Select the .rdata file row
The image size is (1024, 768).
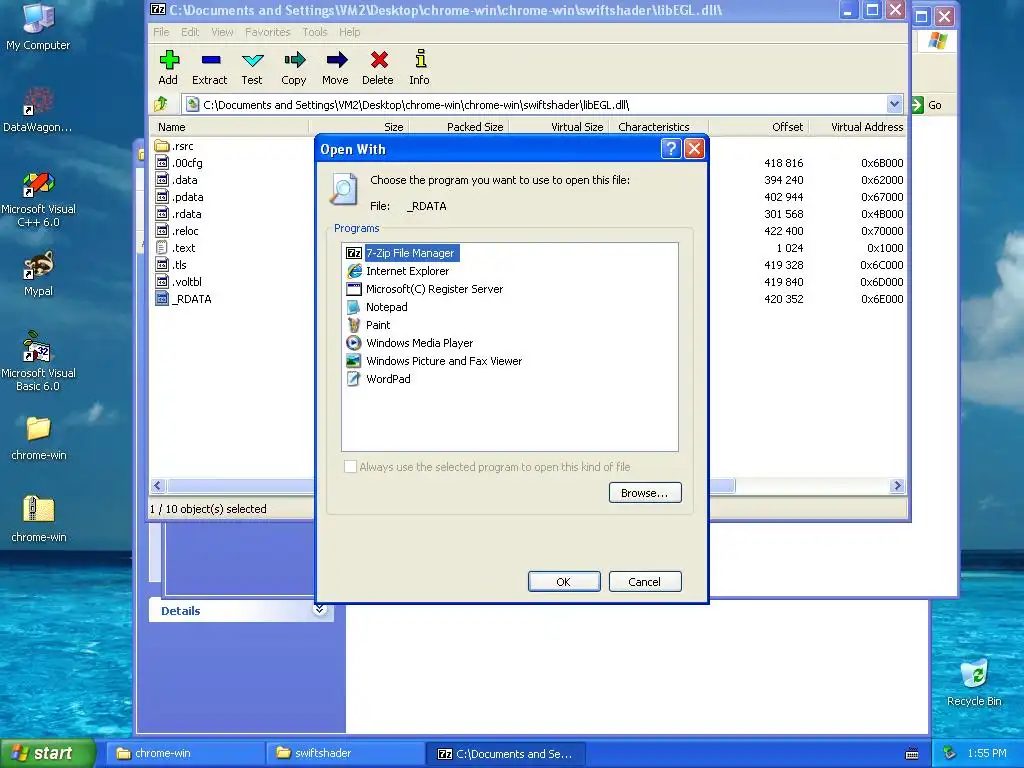pyautogui.click(x=178, y=214)
